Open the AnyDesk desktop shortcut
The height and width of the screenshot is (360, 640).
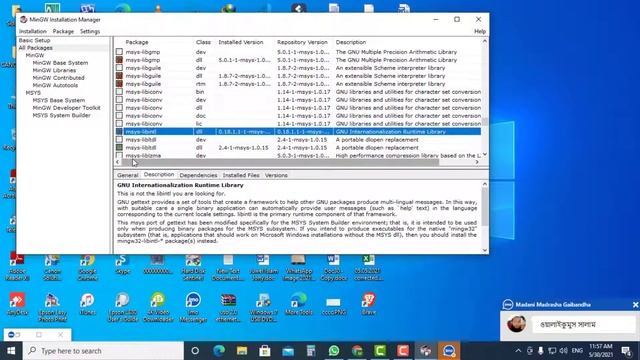(x=17, y=304)
